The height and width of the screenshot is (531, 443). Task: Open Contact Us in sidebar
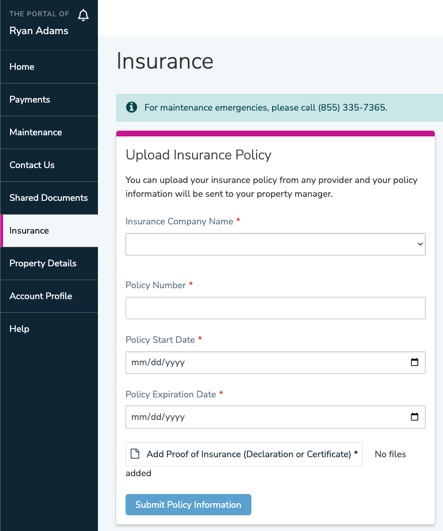coord(49,165)
